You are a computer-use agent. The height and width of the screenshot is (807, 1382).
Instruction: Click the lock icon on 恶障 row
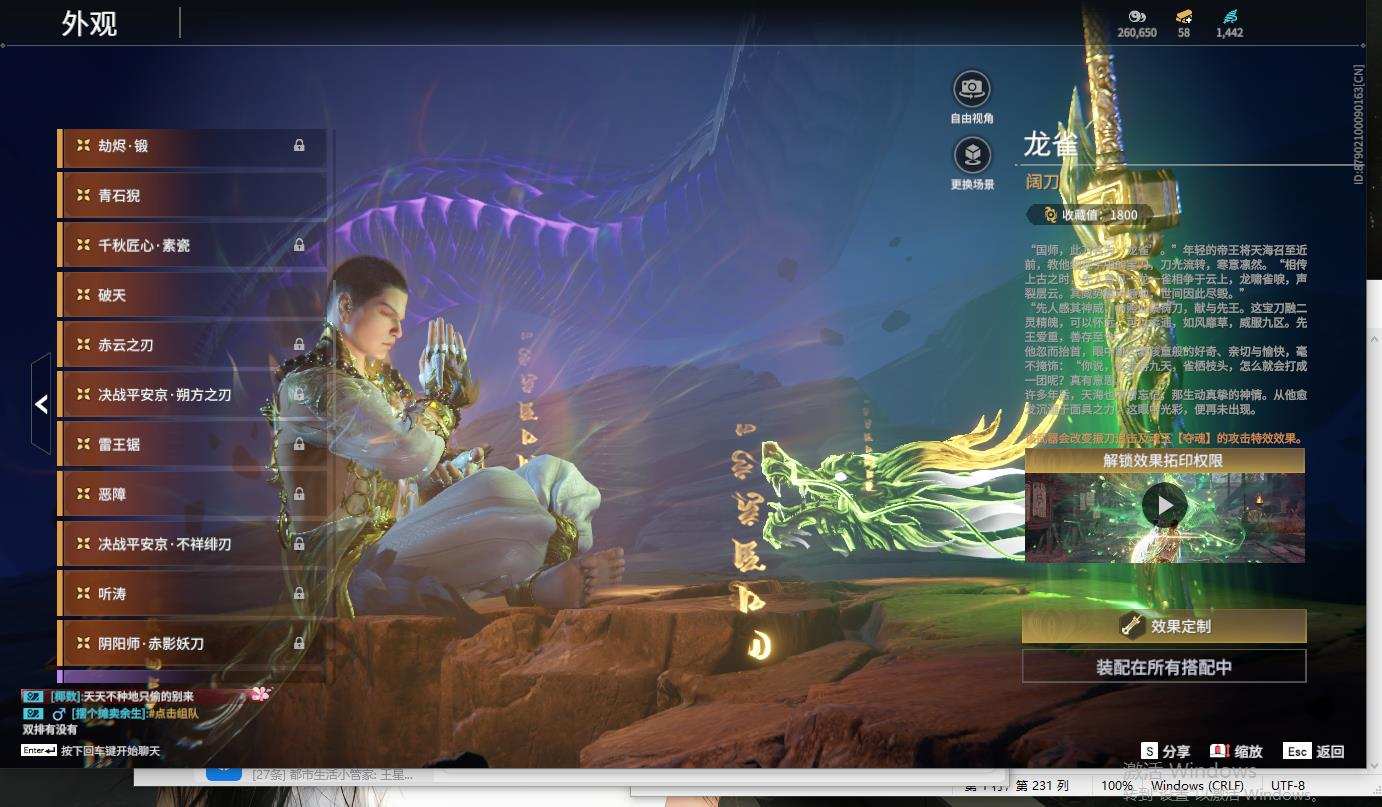[x=299, y=494]
